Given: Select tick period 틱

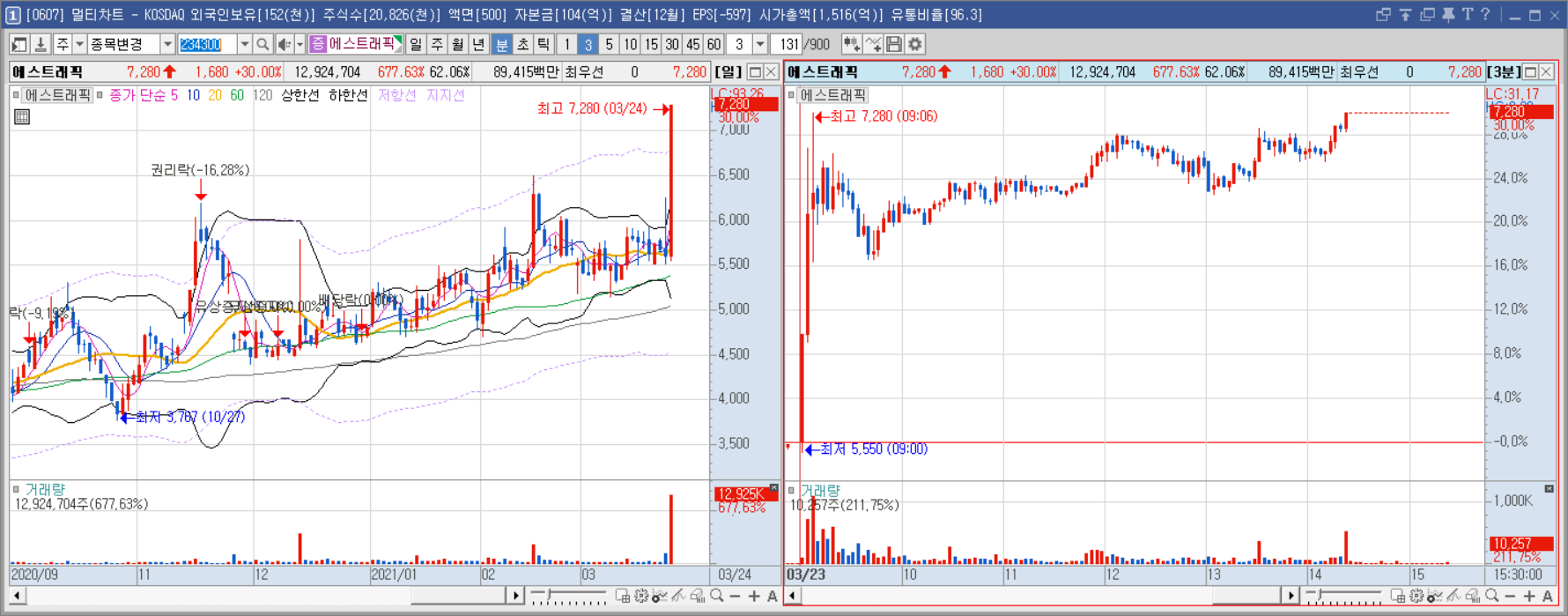Looking at the screenshot, I should point(544,44).
